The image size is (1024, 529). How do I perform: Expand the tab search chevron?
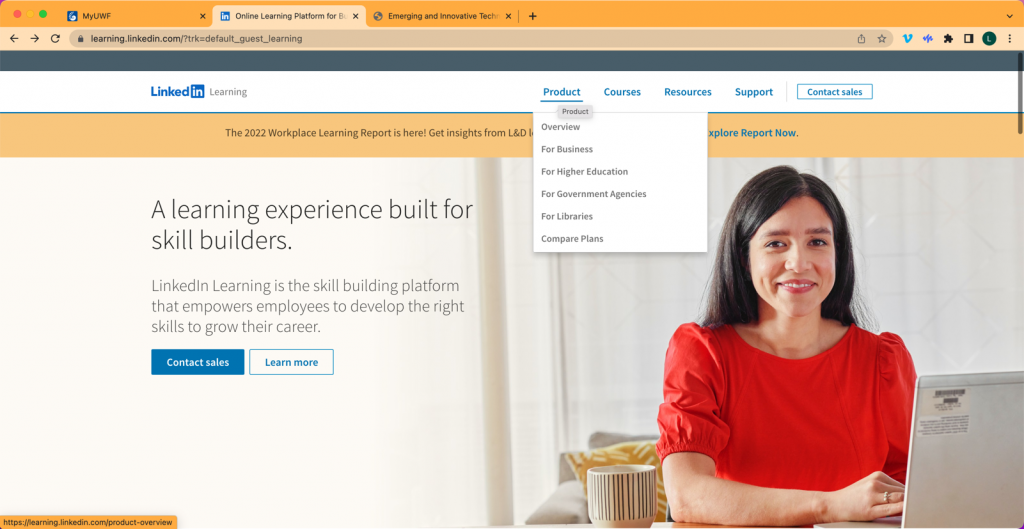1010,16
